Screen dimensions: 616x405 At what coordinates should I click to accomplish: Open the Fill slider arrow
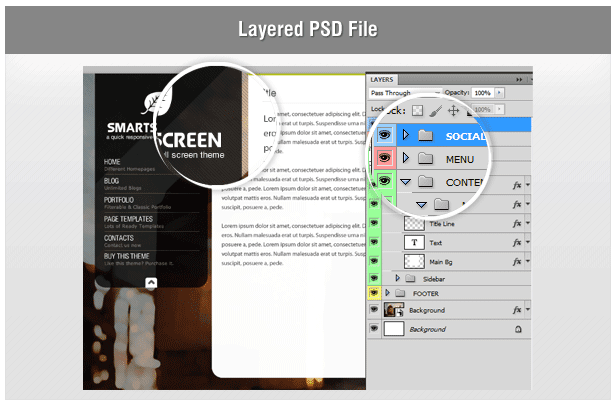499,109
